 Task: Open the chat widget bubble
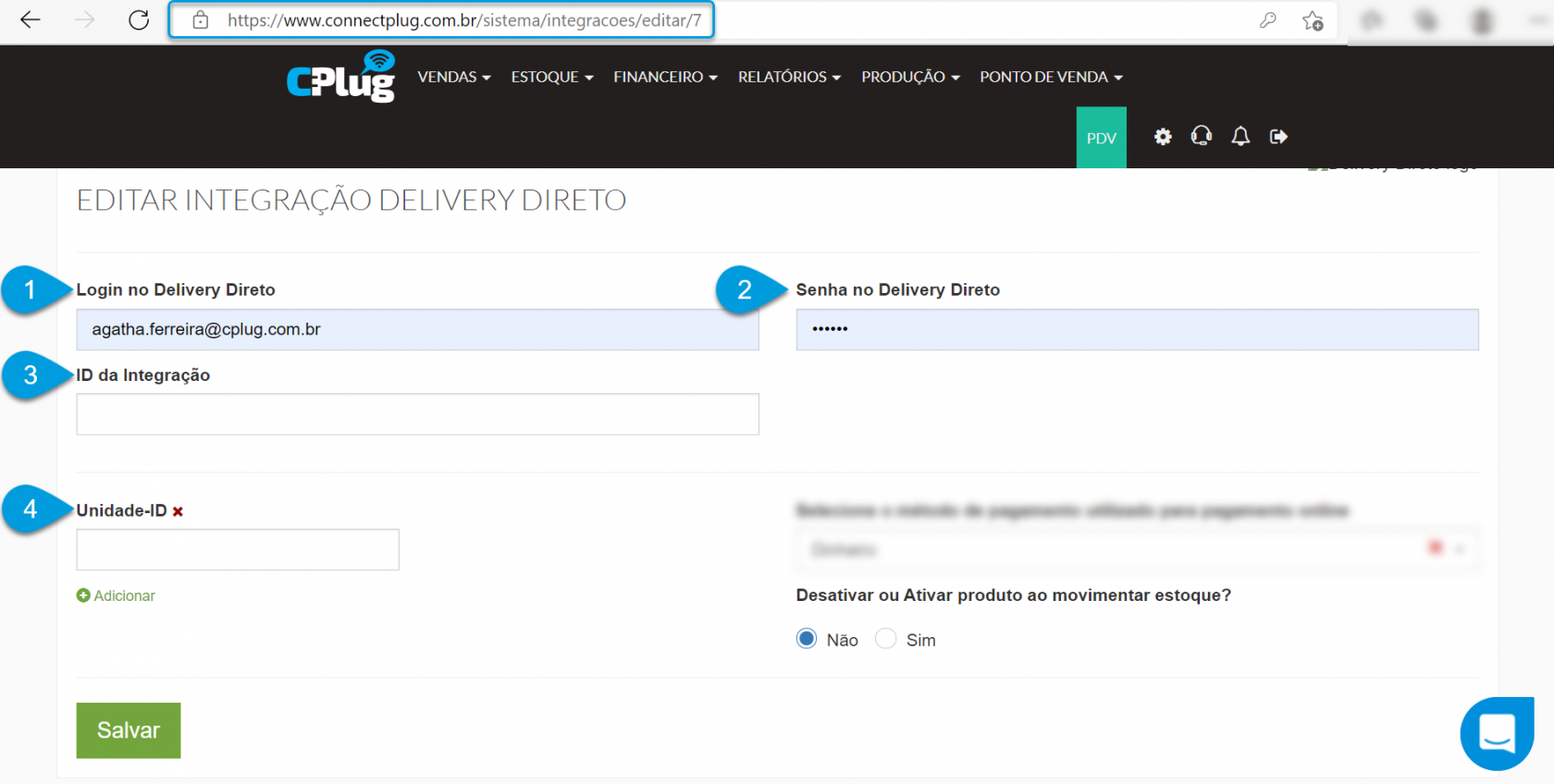pos(1497,733)
